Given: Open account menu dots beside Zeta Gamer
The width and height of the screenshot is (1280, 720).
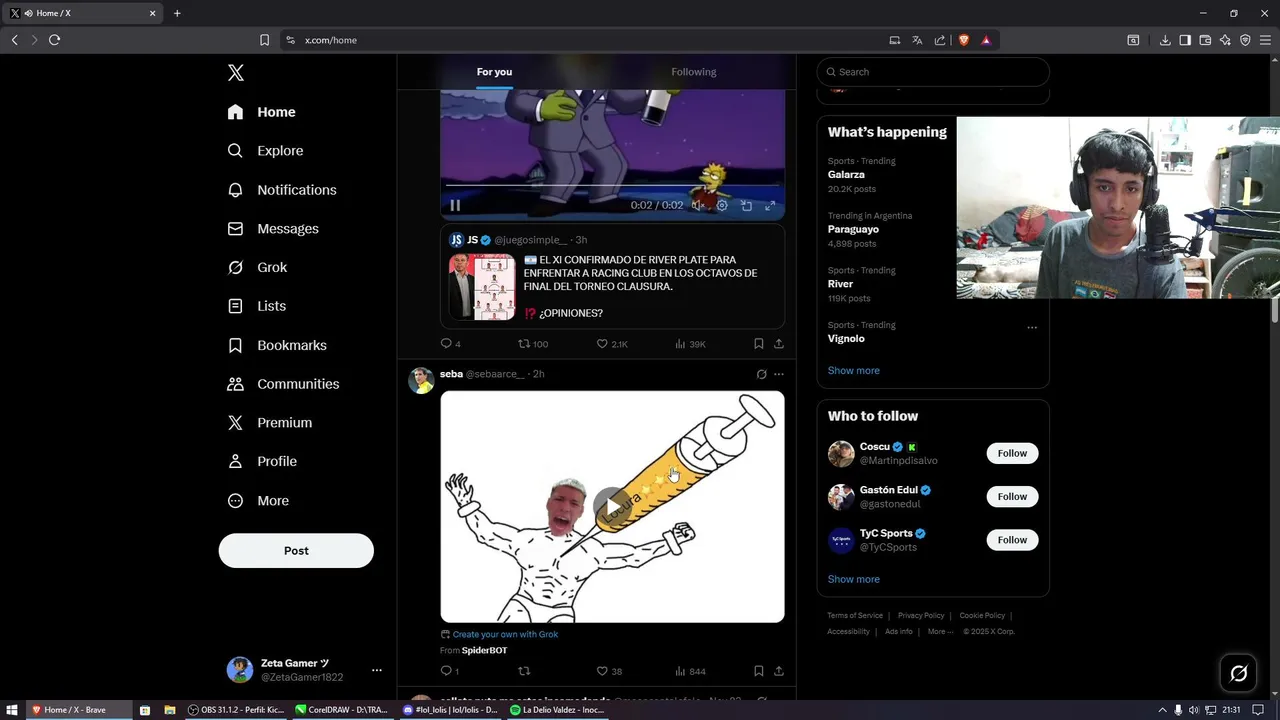Looking at the screenshot, I should [x=376, y=670].
